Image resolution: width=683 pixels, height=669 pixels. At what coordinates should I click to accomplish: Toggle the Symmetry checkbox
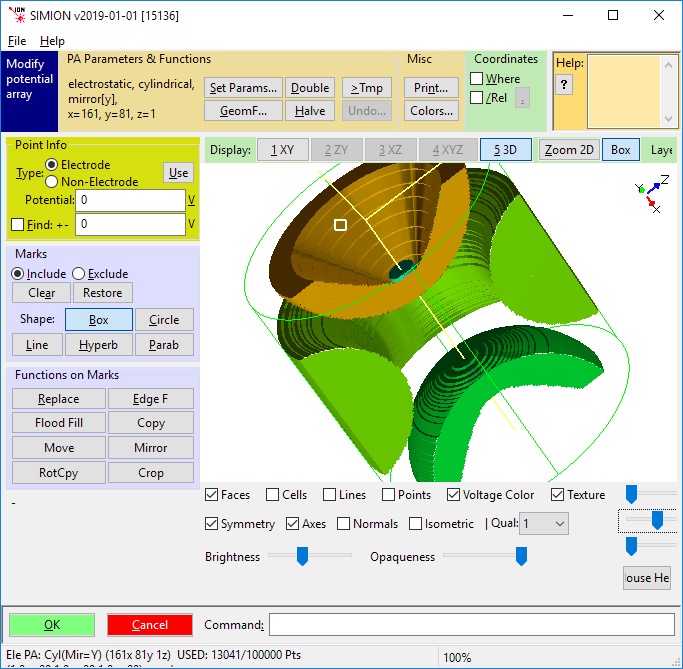211,524
